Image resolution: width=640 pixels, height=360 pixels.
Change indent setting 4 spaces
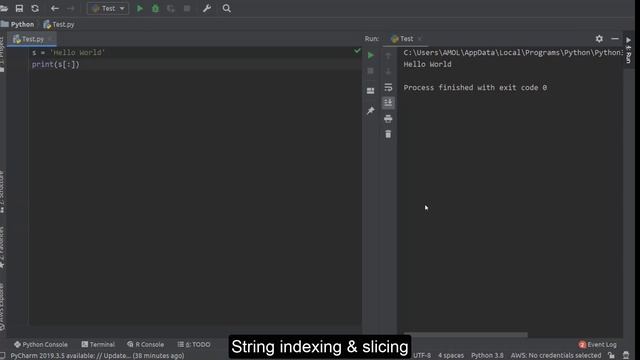451,356
